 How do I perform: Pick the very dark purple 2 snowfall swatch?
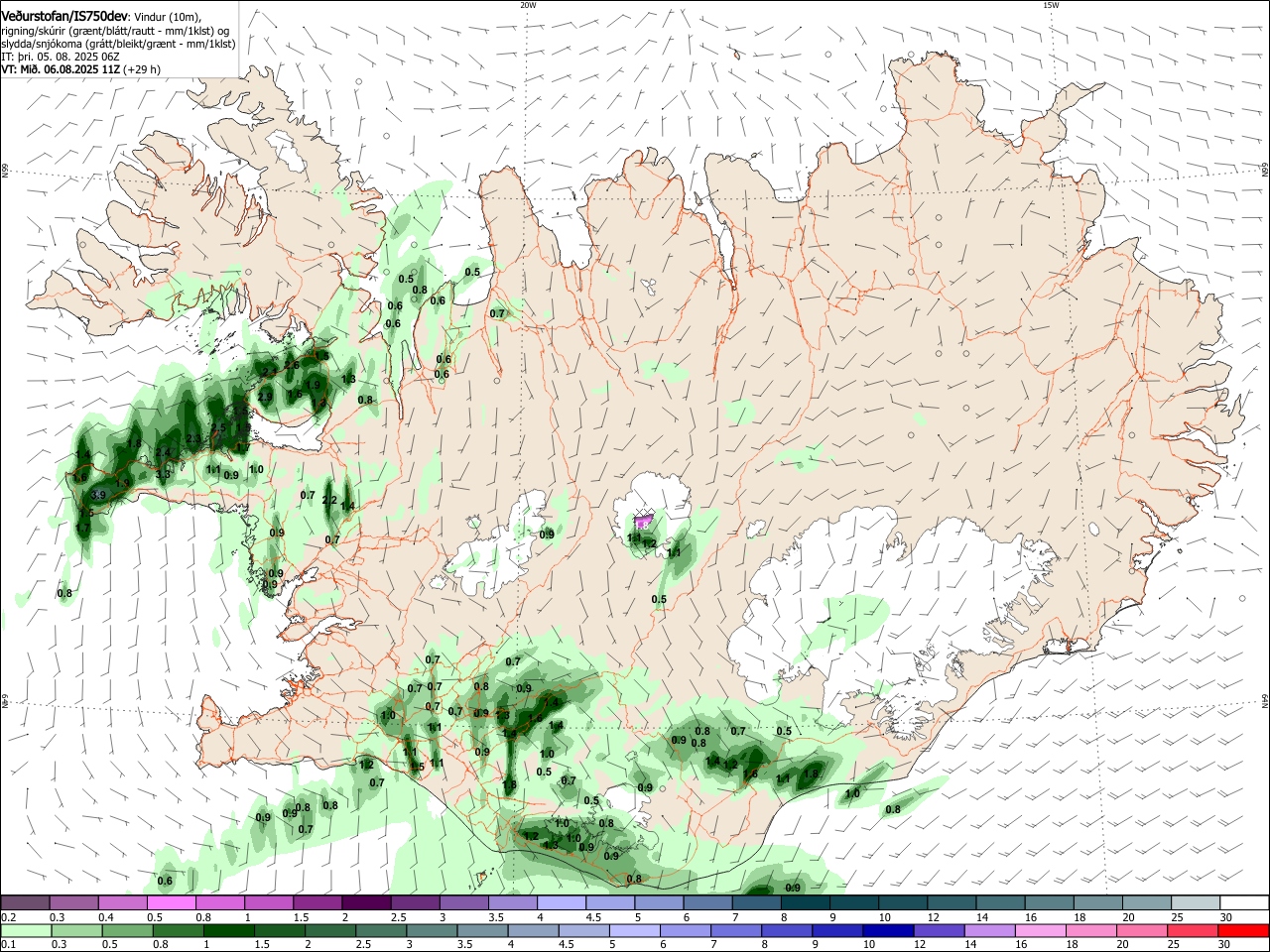(365, 902)
